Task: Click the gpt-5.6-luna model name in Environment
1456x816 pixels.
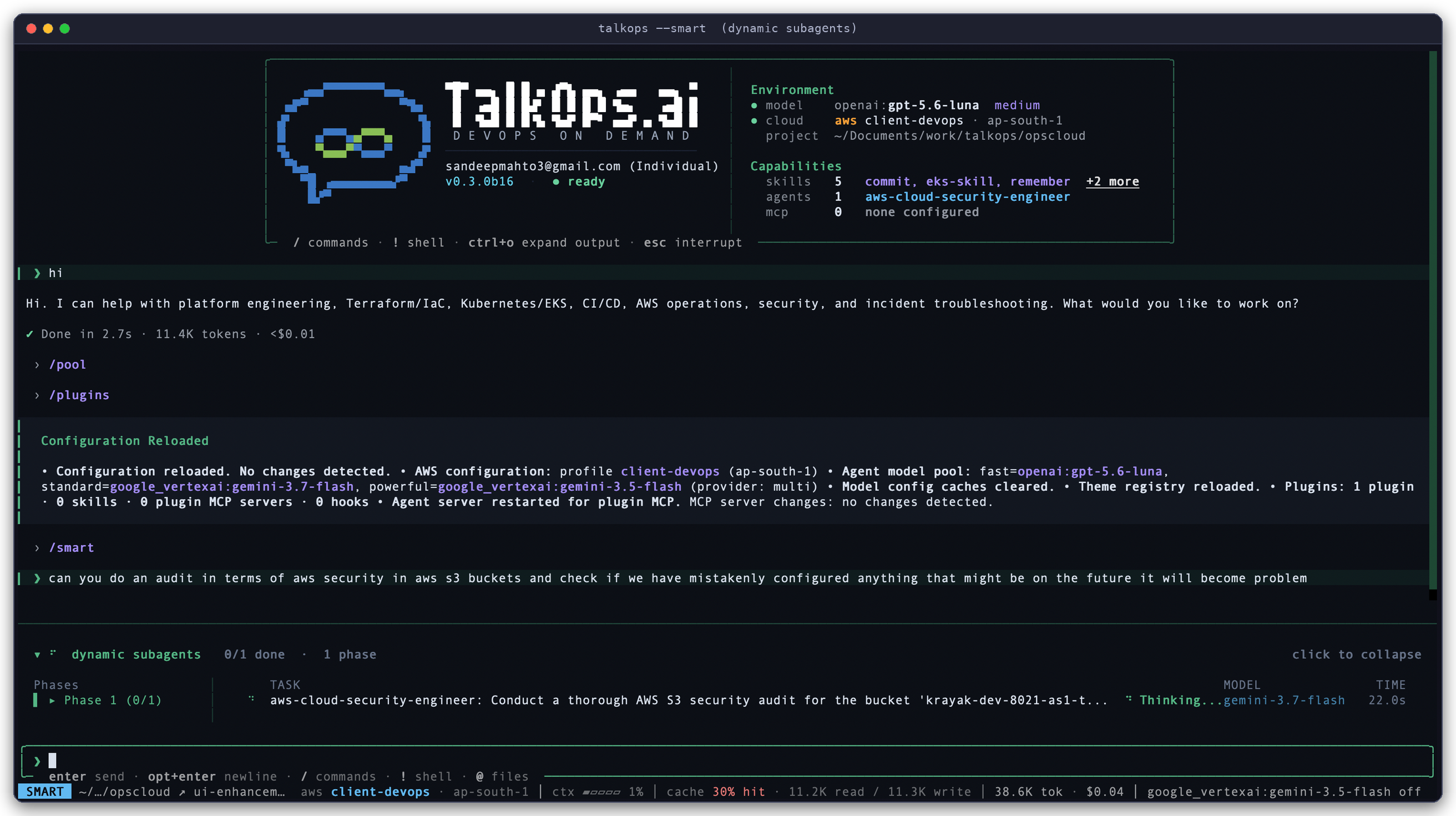Action: [933, 105]
